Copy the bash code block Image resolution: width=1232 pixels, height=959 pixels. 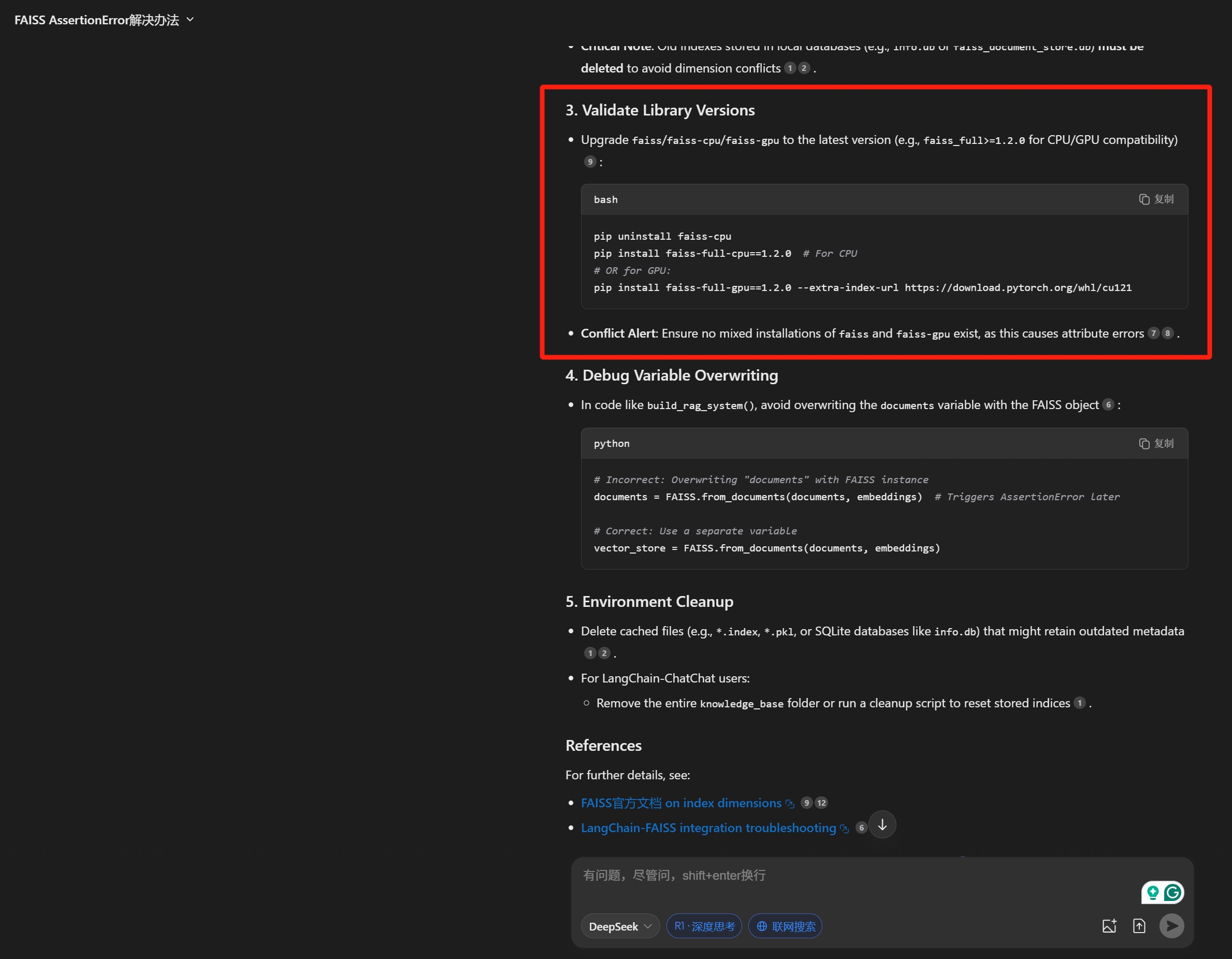[1156, 199]
